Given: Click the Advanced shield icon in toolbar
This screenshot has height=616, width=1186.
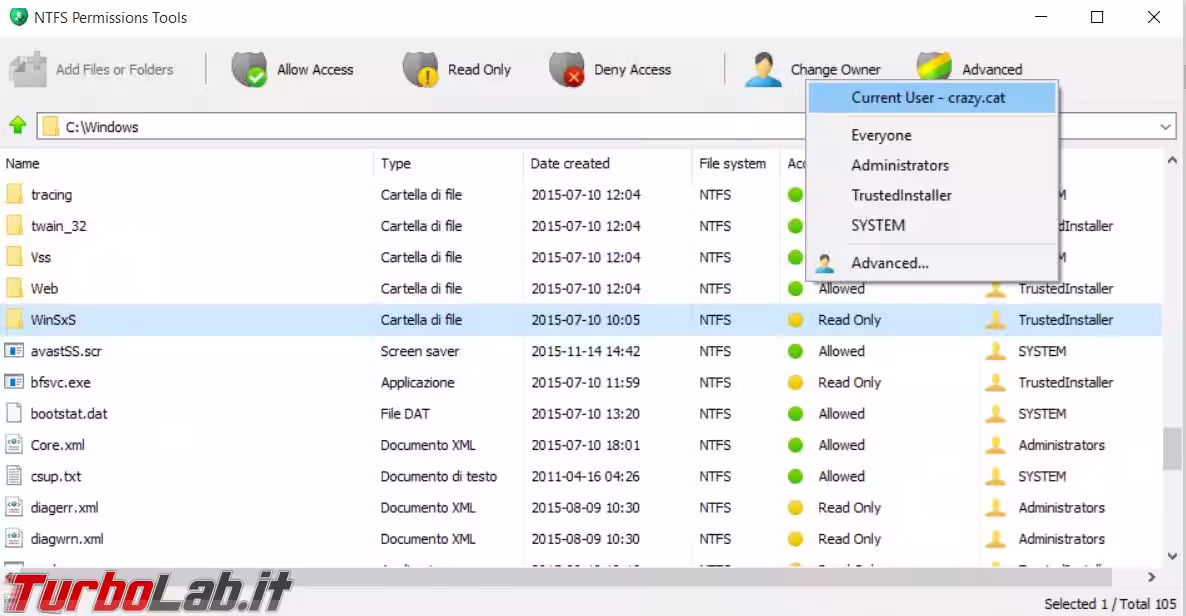Looking at the screenshot, I should pyautogui.click(x=933, y=68).
